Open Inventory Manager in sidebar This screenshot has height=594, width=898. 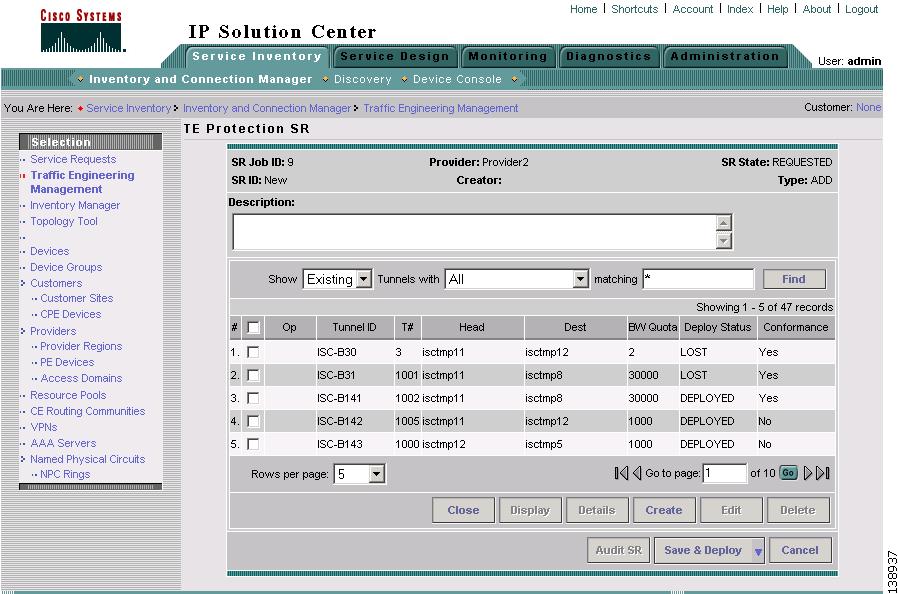coord(75,205)
